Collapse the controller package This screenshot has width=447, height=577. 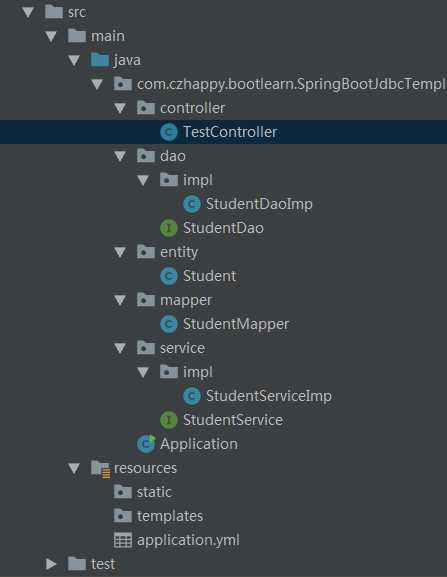[120, 108]
